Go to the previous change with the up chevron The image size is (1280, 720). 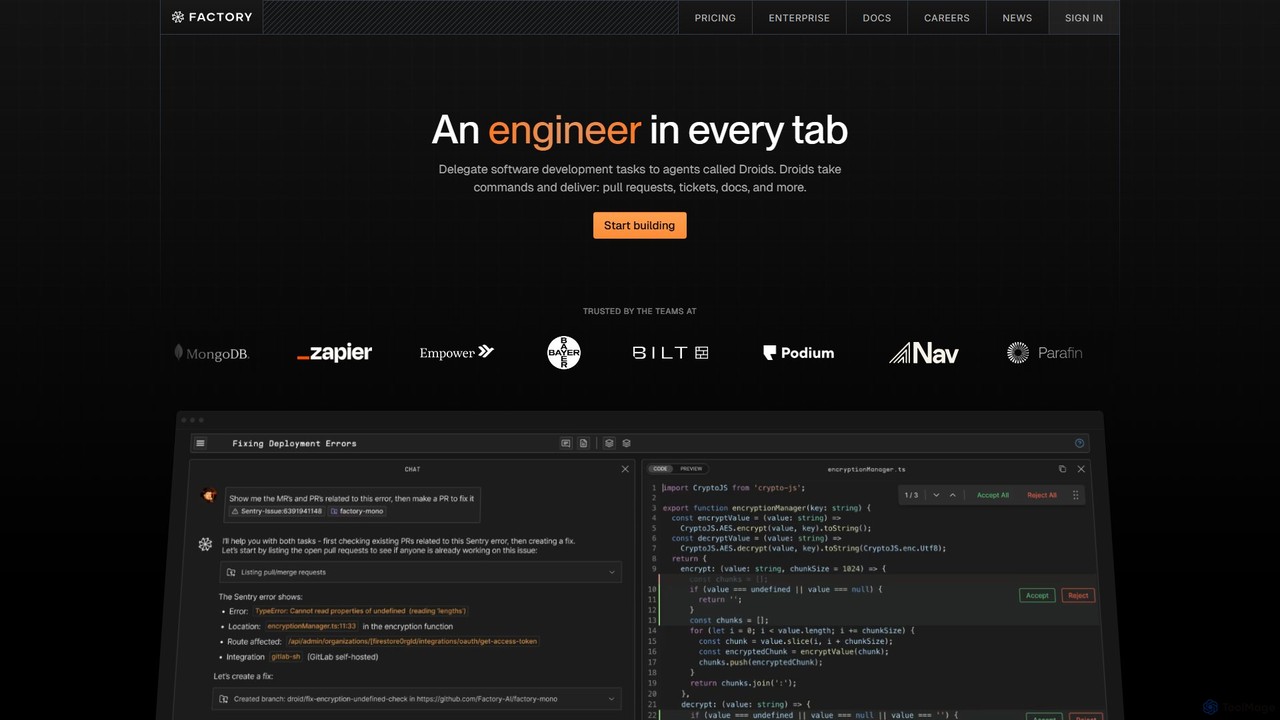952,495
